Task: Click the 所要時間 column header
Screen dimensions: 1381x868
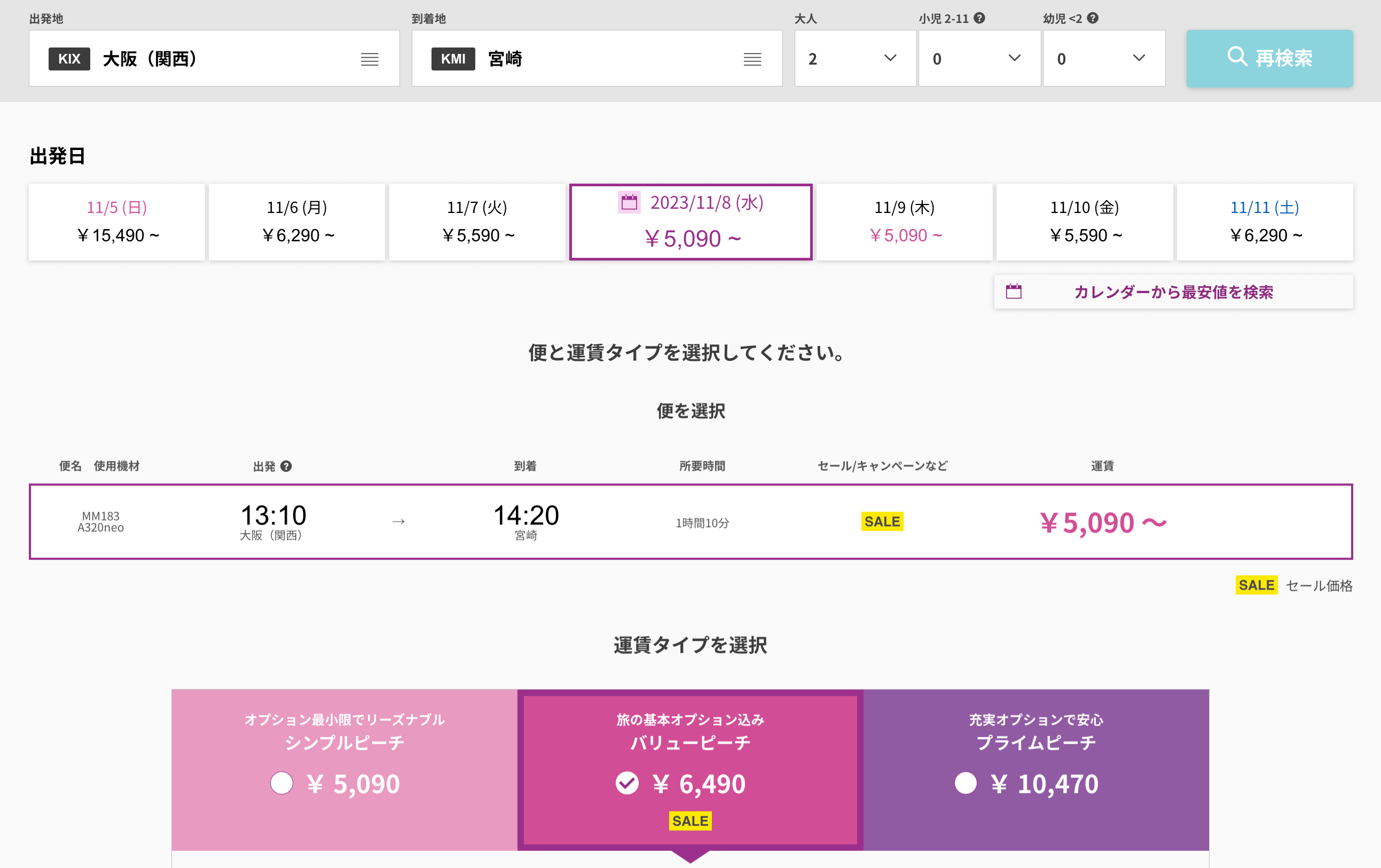Action: pyautogui.click(x=702, y=466)
